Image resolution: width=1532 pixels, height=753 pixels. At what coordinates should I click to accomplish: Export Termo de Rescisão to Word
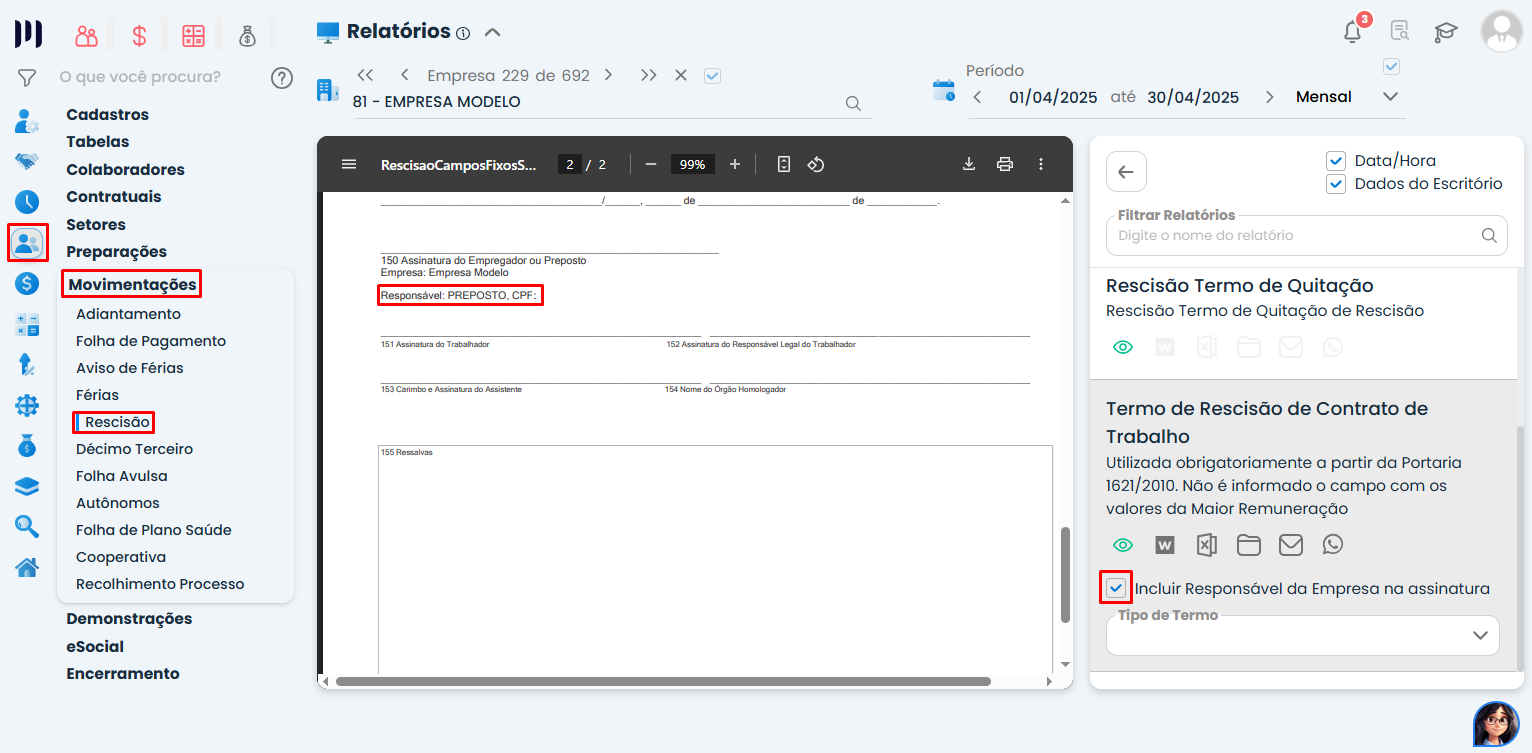pos(1164,545)
